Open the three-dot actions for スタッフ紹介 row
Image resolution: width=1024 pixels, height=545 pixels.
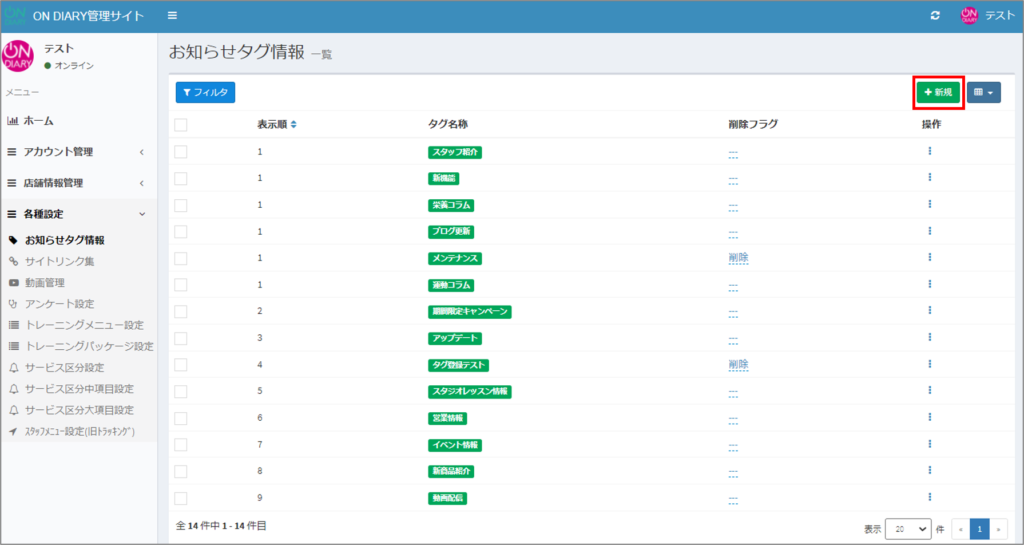[x=929, y=151]
